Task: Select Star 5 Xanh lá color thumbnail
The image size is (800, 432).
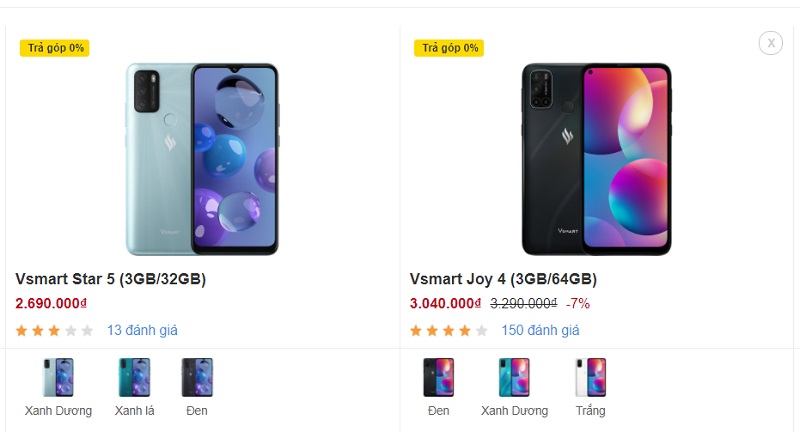Action: [x=134, y=377]
